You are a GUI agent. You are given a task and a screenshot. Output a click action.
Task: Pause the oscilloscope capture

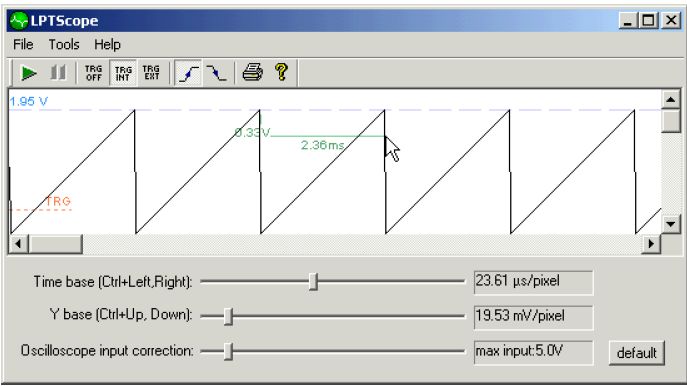pyautogui.click(x=58, y=73)
